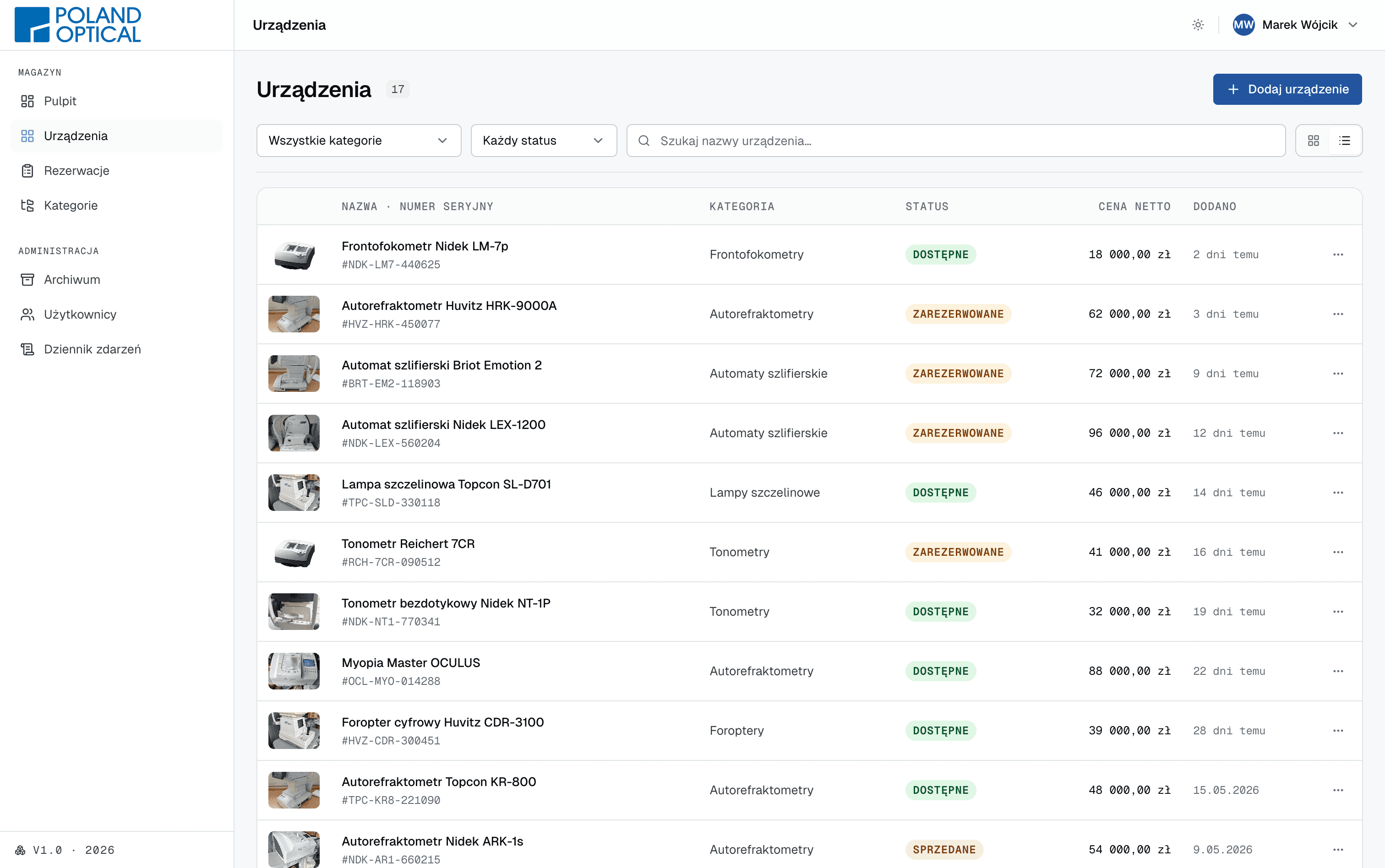Open Kategorie in the sidebar
This screenshot has height=868, width=1385.
(x=117, y=206)
